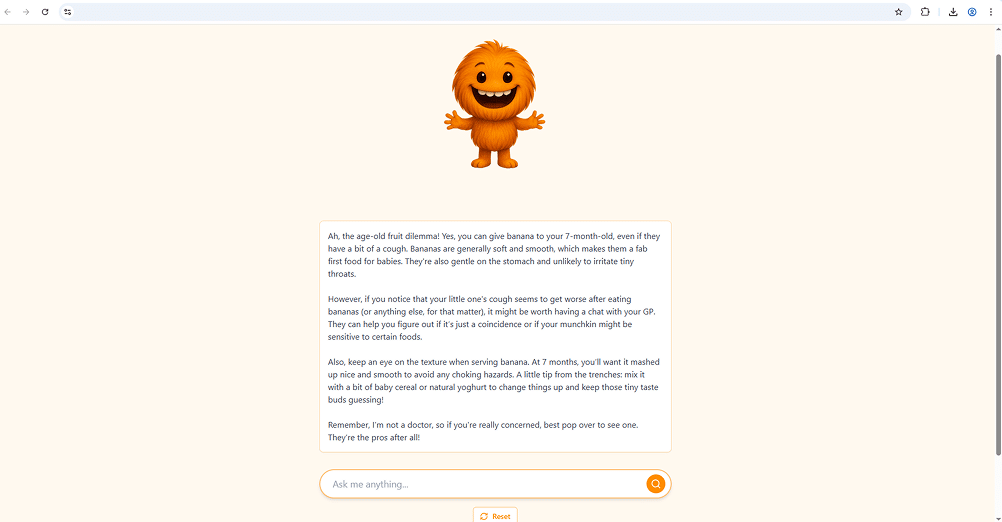Click the scrollbar down arrow
The width and height of the screenshot is (1002, 522).
pos(998,518)
